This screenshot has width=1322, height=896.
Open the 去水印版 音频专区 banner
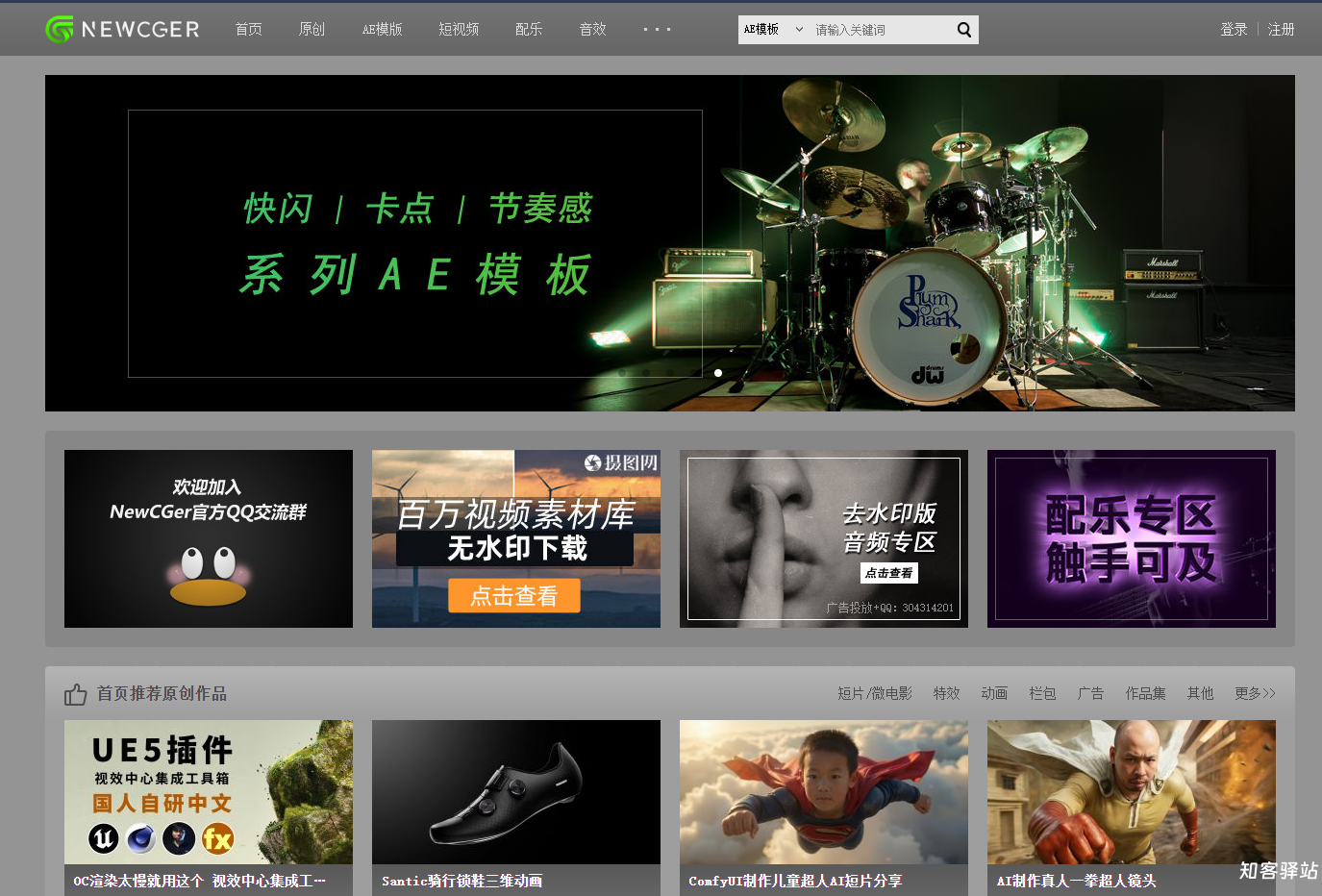[x=824, y=538]
